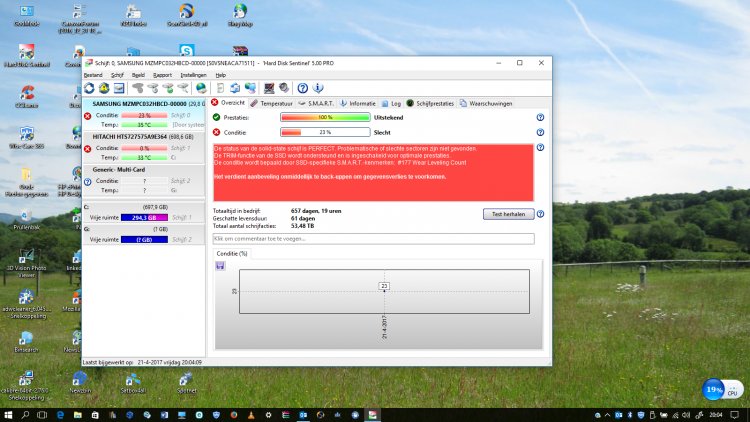The width and height of the screenshot is (750, 422).
Task: Open the Bestand menu
Action: (x=92, y=75)
